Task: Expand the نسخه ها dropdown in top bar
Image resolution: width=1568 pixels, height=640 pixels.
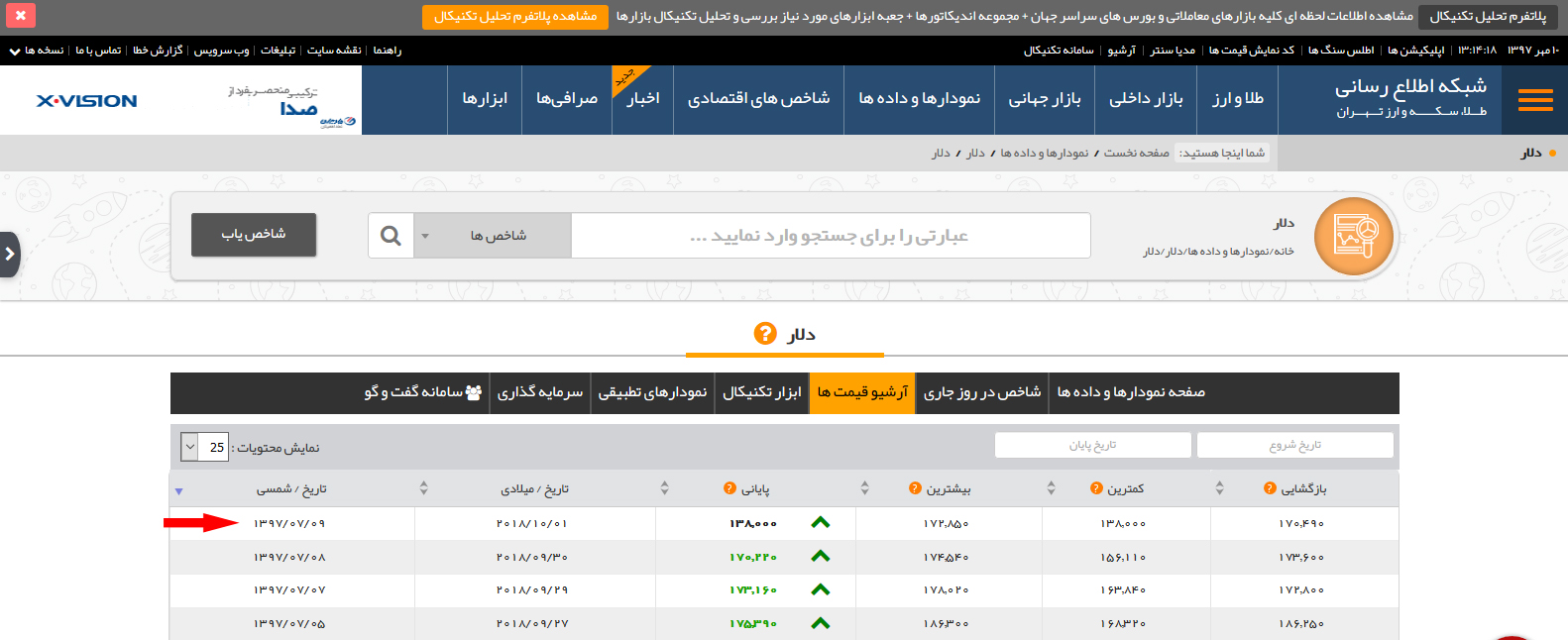Action: 37,51
